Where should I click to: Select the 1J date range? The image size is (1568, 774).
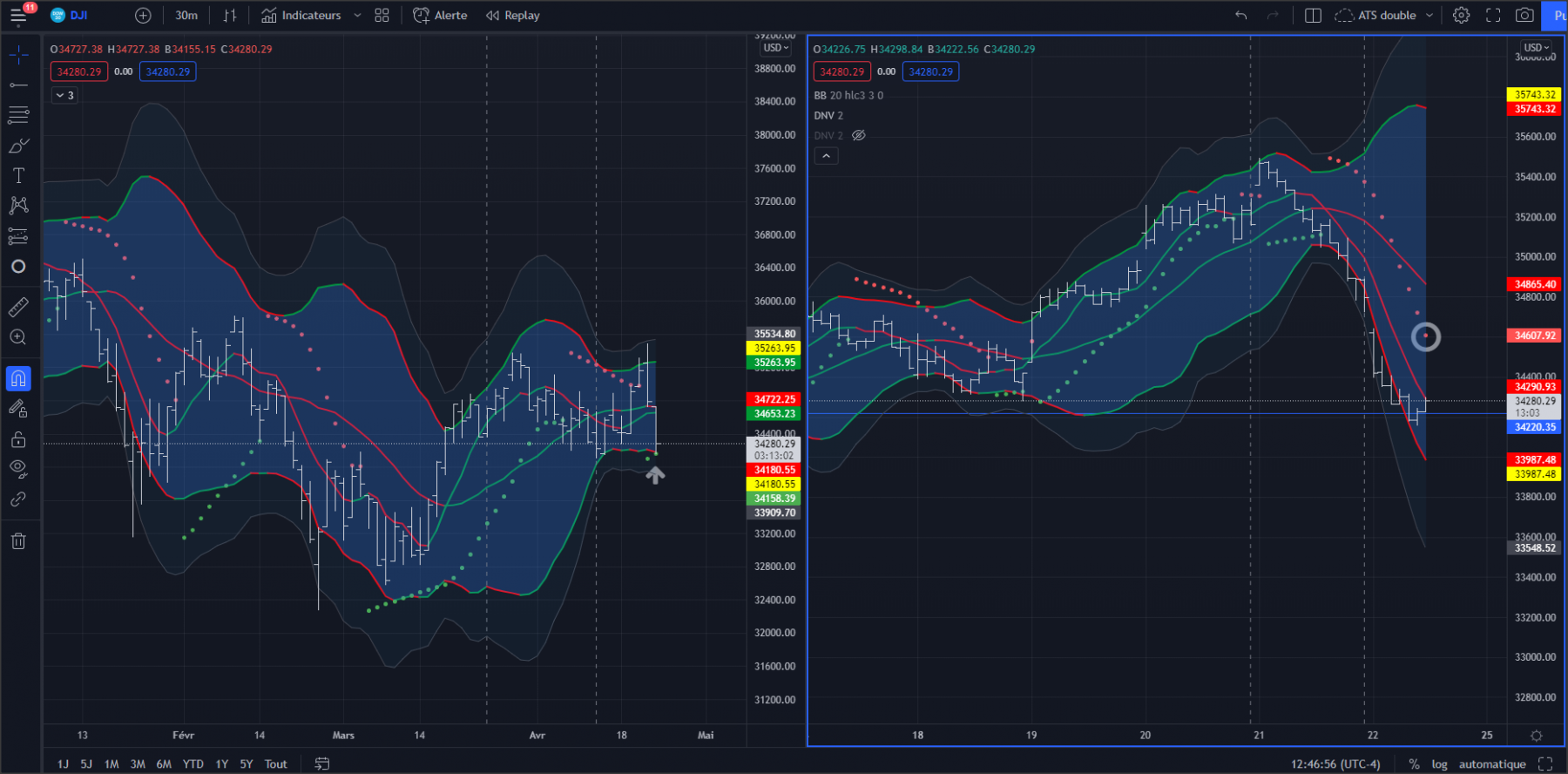point(63,764)
